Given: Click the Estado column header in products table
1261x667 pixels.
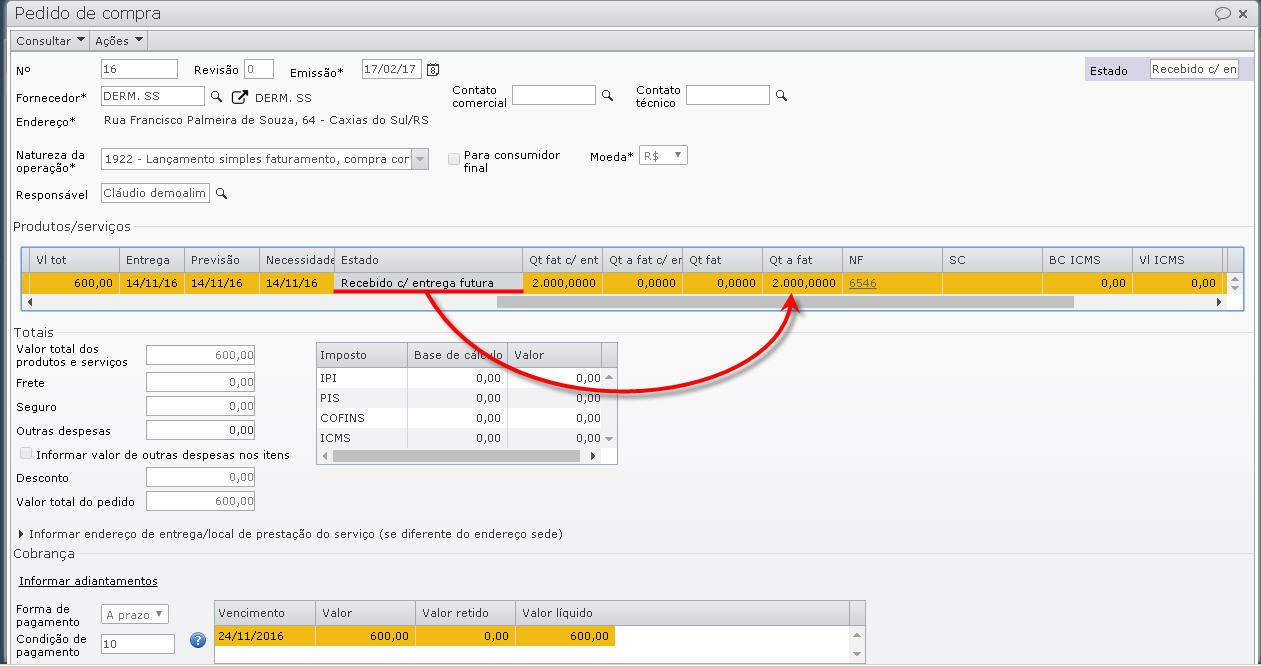Looking at the screenshot, I should point(428,260).
